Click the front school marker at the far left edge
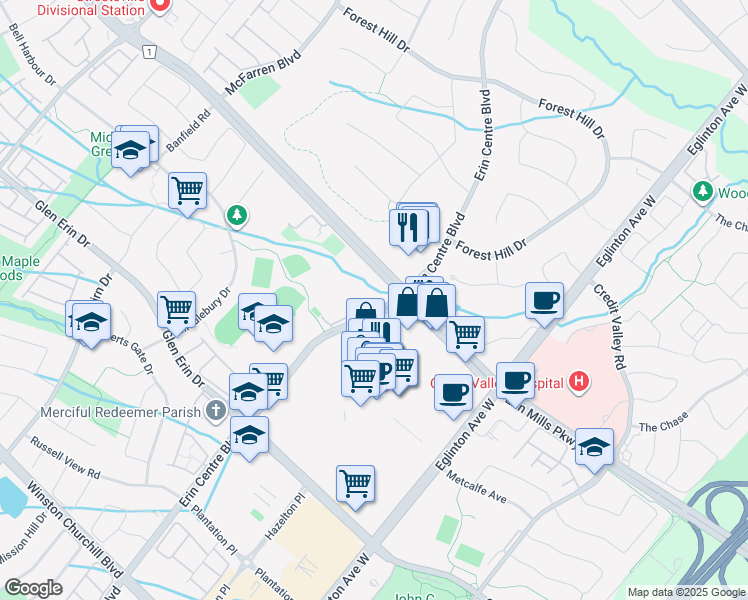This screenshot has height=600, width=748. (x=92, y=323)
